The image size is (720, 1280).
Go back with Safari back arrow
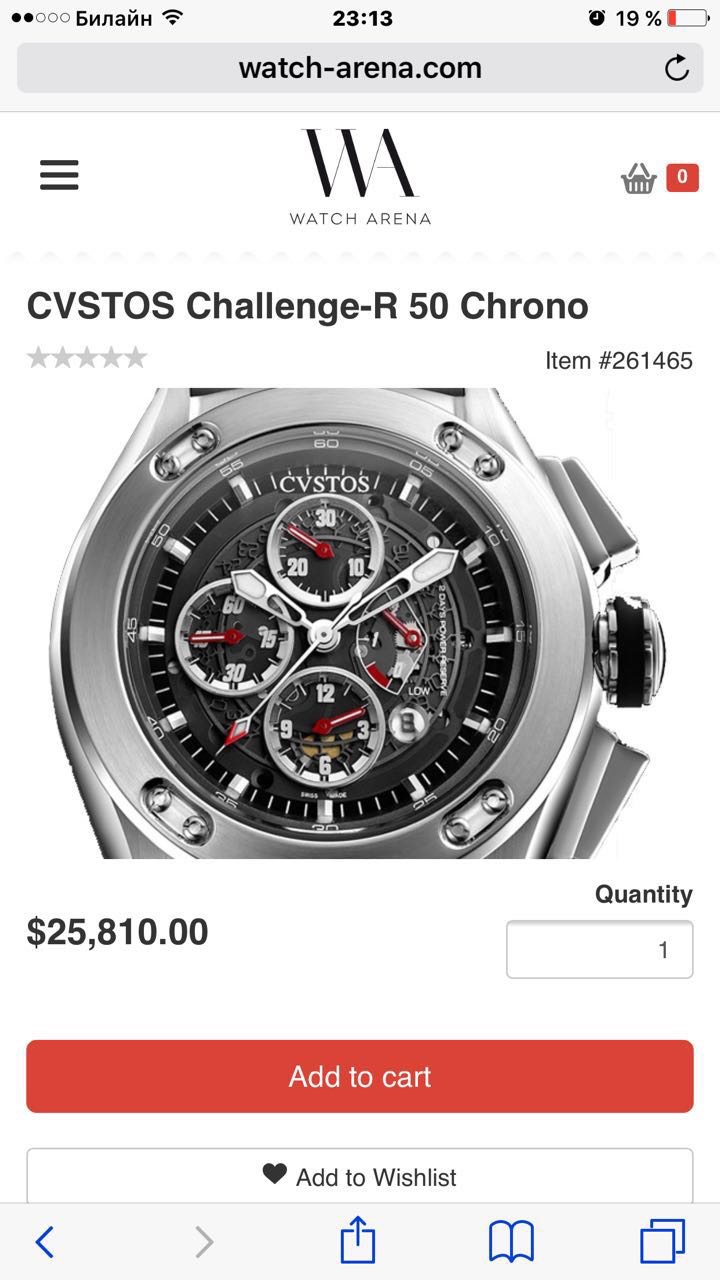pos(45,1242)
